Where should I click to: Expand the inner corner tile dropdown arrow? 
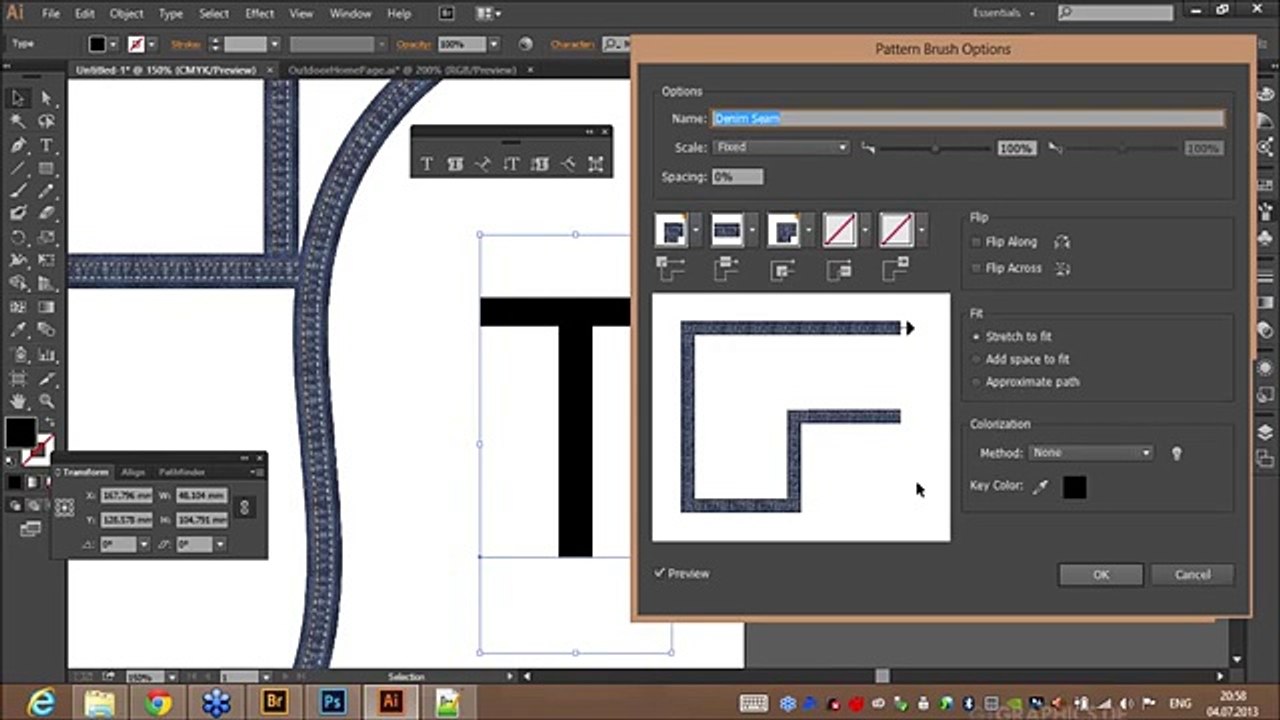[808, 230]
